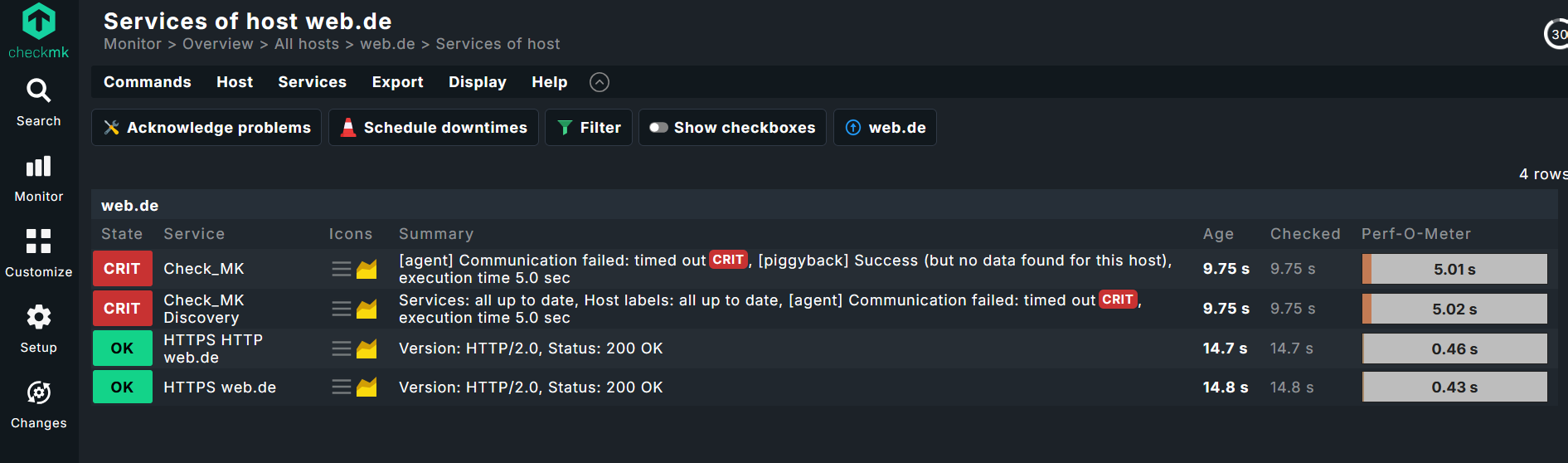Collapse the menu bar chevron button
Viewport: 1568px width, 463px height.
(x=599, y=82)
